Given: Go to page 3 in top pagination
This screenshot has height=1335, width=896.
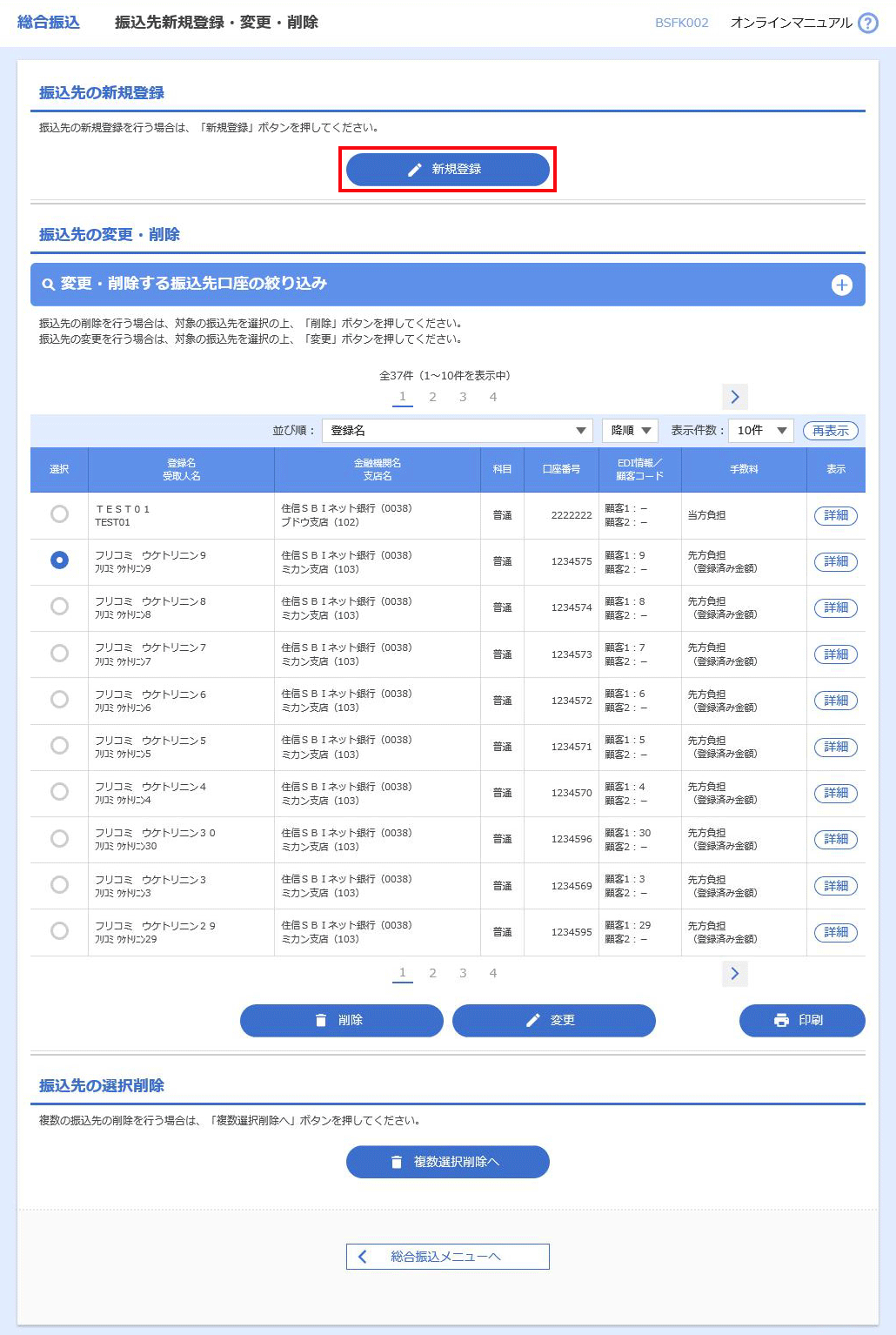Looking at the screenshot, I should pos(463,397).
